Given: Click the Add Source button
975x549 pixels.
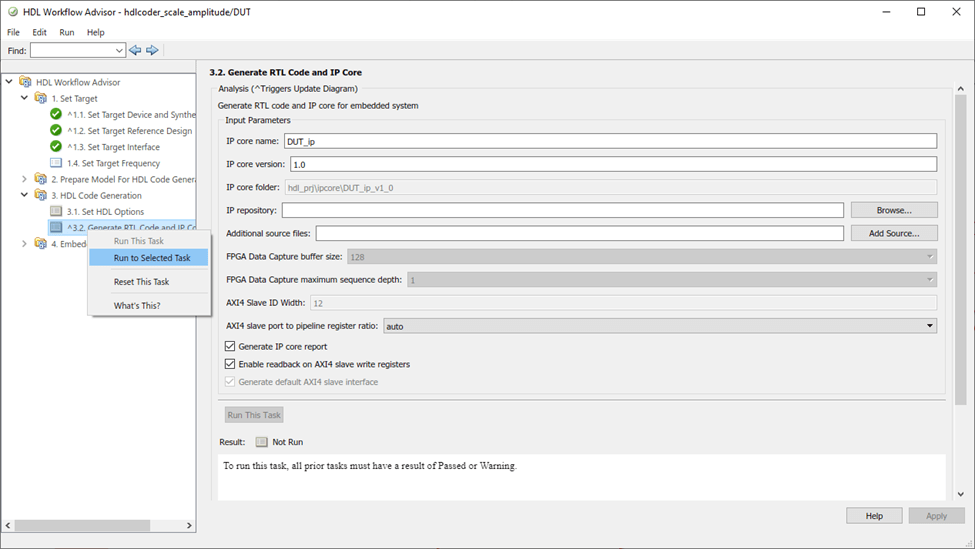Looking at the screenshot, I should point(893,233).
